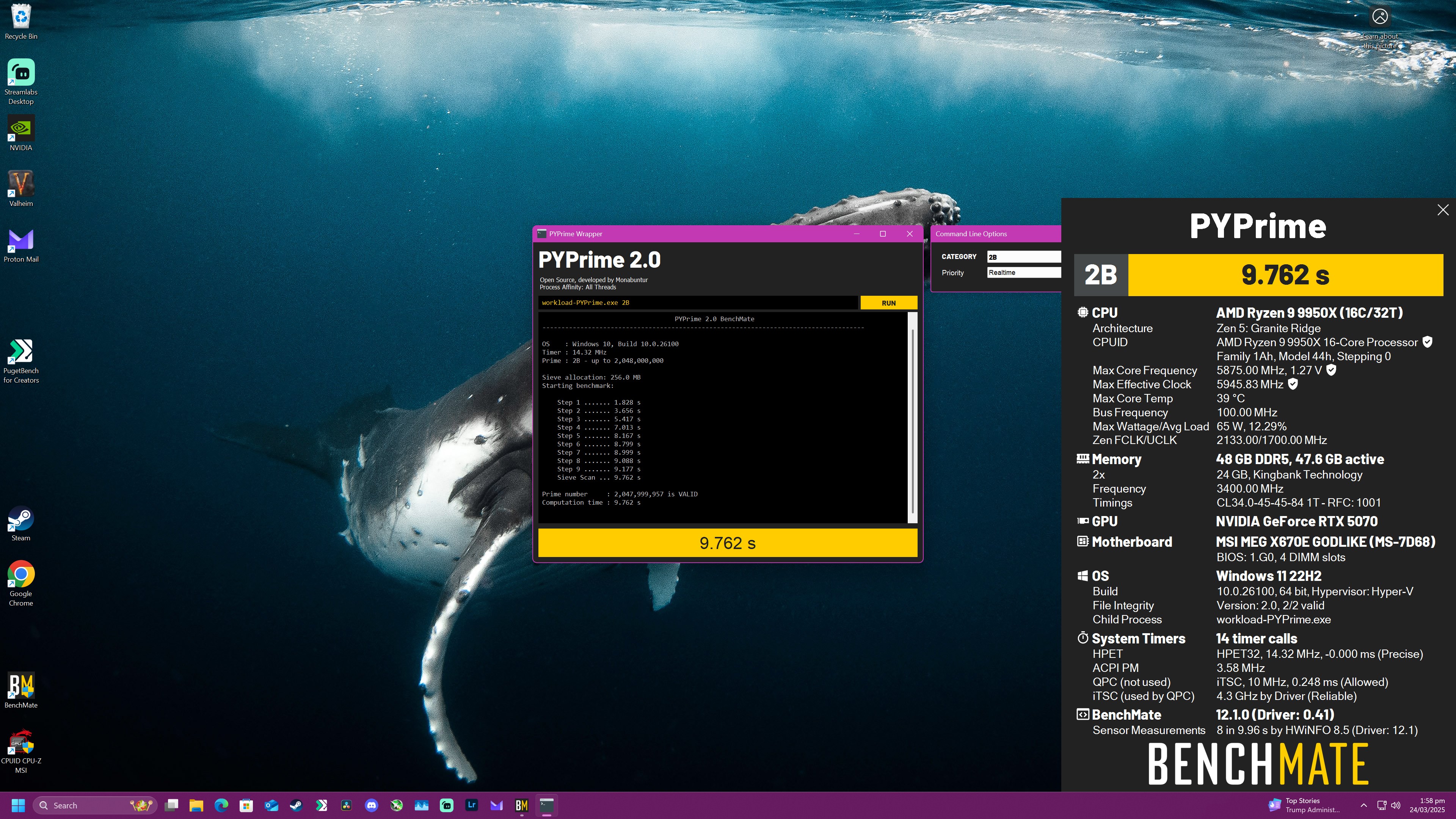Screen dimensions: 1456x819
Task: Click the Computation time 9.762 s console line
Action: click(x=591, y=502)
